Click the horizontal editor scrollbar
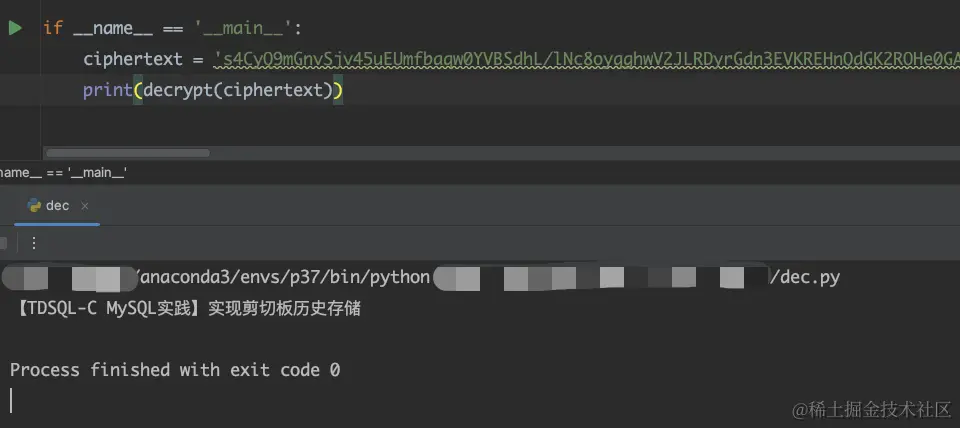 pyautogui.click(x=128, y=152)
